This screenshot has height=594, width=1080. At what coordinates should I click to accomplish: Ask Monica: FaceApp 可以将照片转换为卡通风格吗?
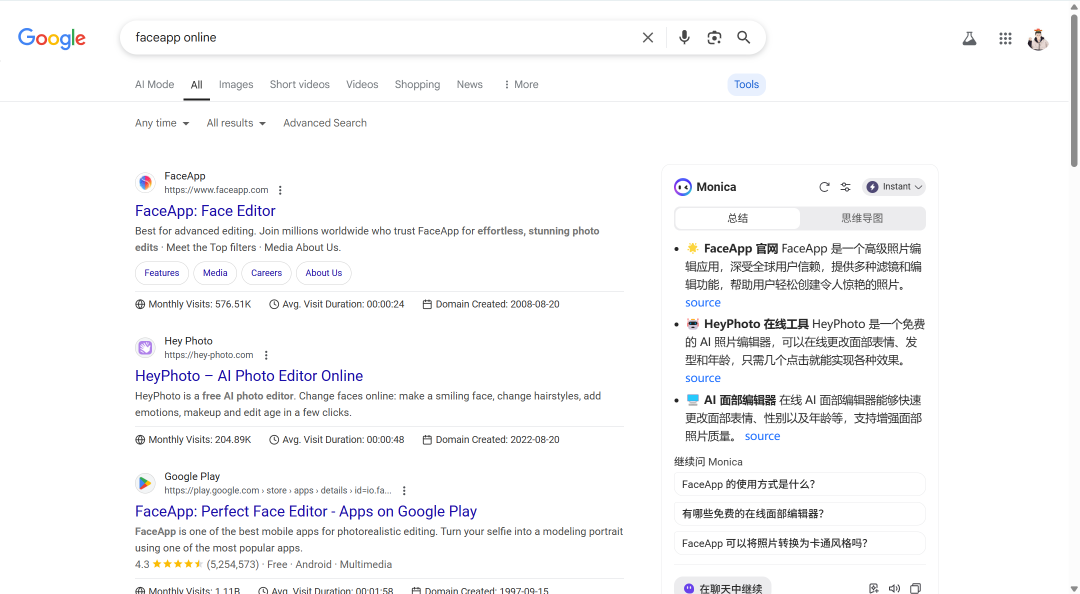(799, 543)
